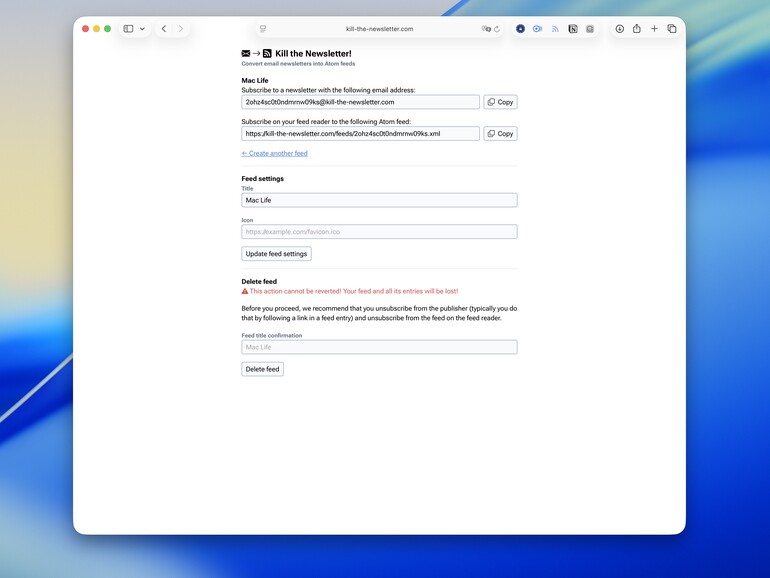The width and height of the screenshot is (770, 578).
Task: Click the envelope logo icon
Action: tap(246, 54)
